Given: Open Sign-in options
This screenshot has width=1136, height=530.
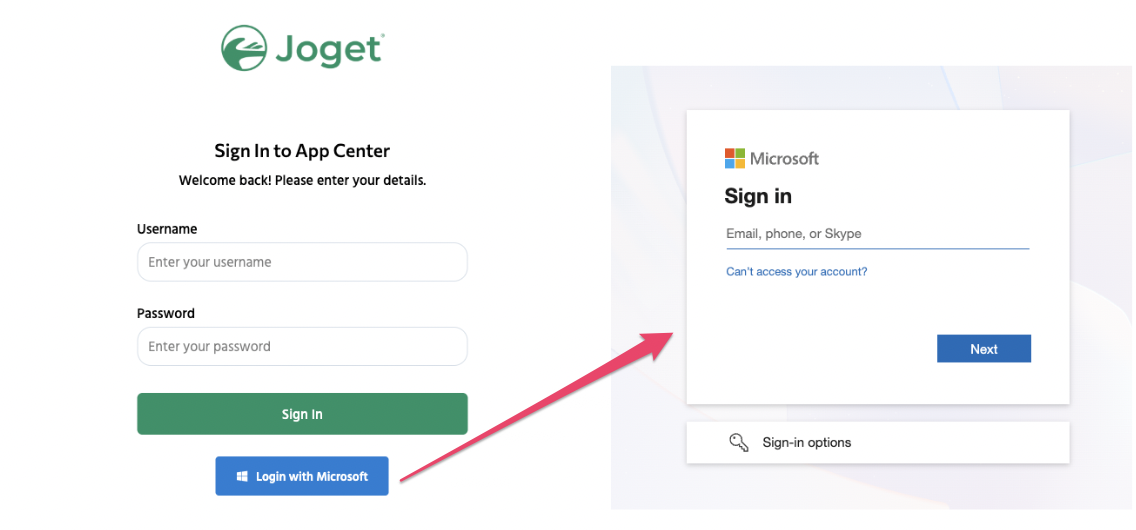Looking at the screenshot, I should point(877,442).
